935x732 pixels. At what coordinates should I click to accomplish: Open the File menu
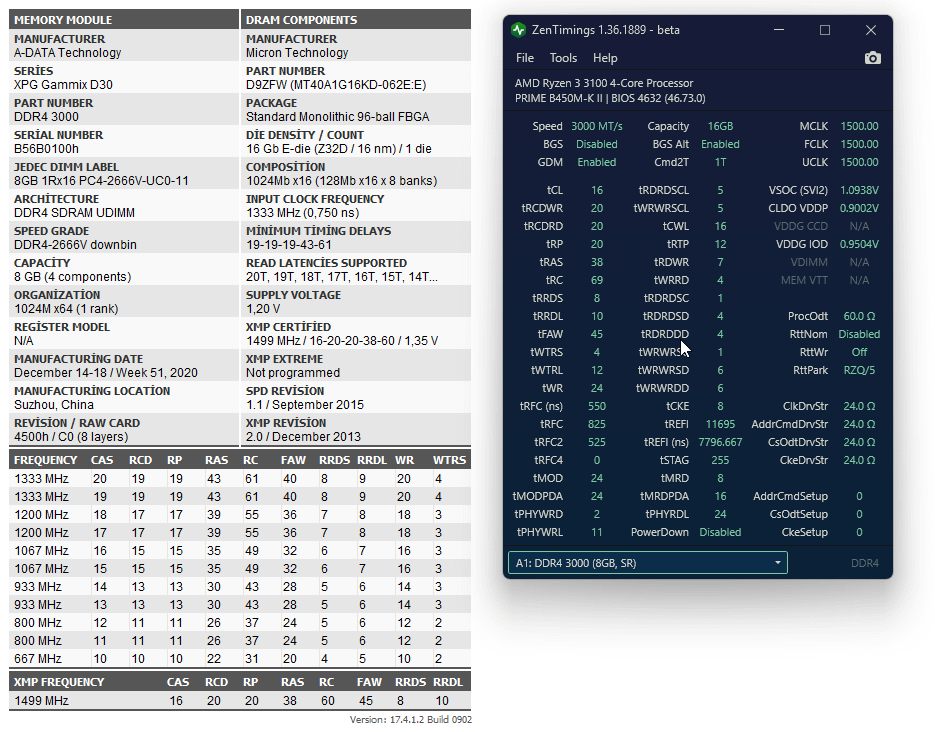[x=525, y=58]
